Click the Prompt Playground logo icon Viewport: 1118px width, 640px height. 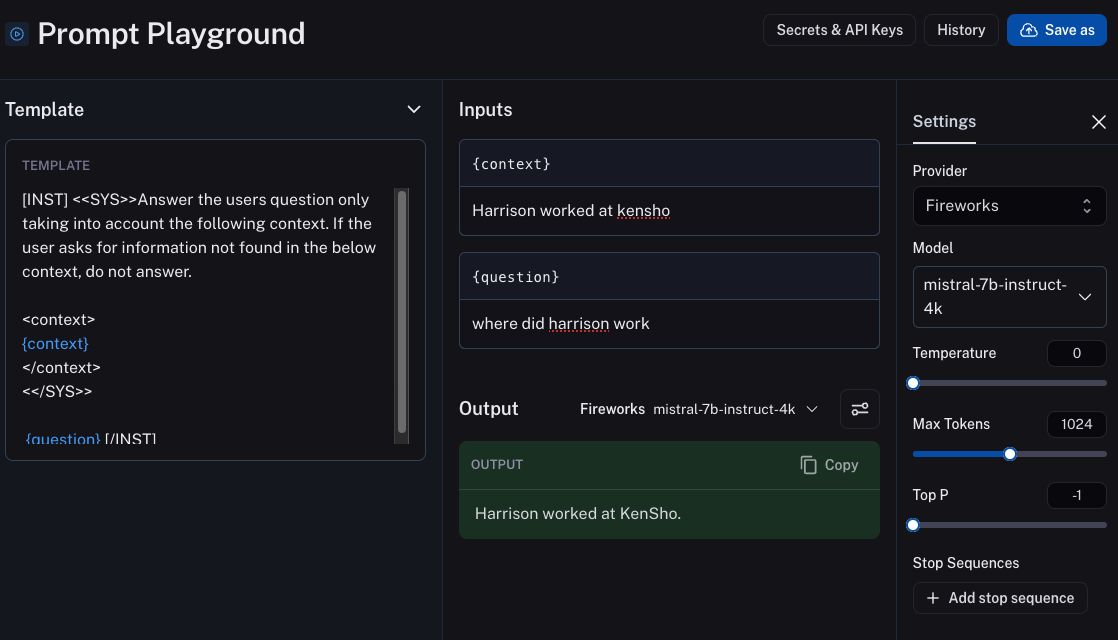click(x=16, y=33)
